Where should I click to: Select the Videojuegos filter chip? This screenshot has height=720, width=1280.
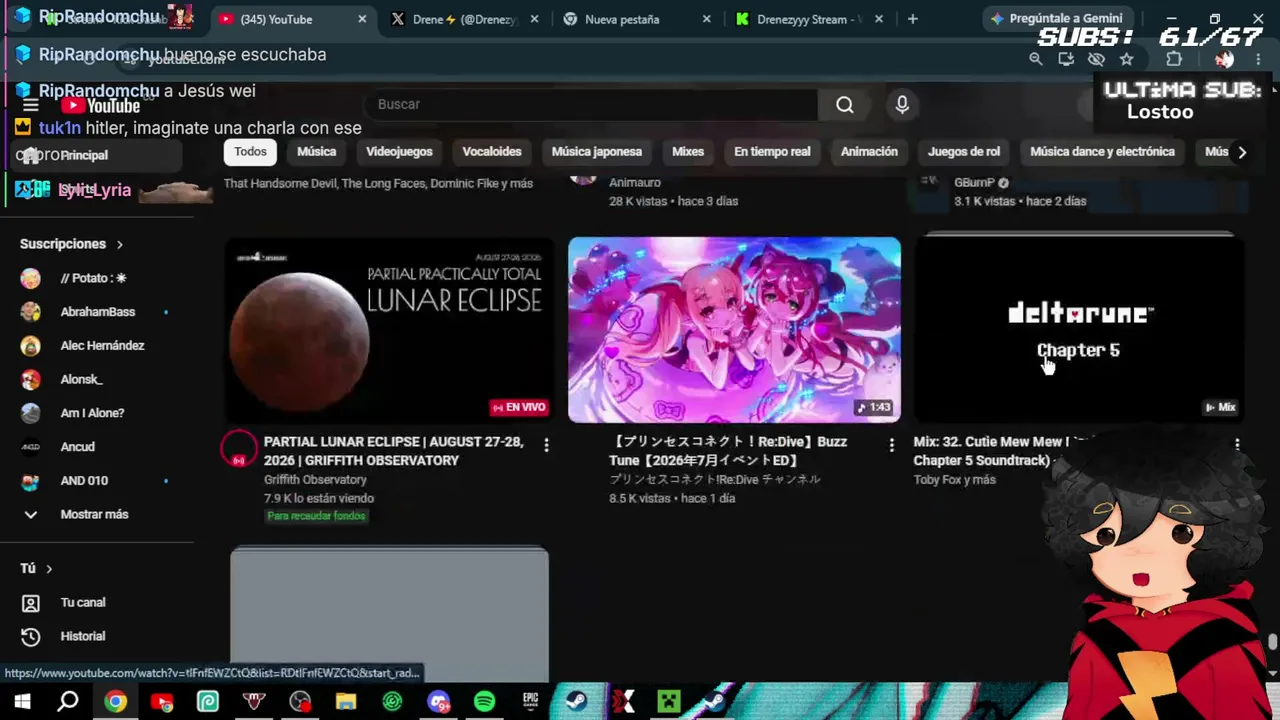click(x=399, y=152)
